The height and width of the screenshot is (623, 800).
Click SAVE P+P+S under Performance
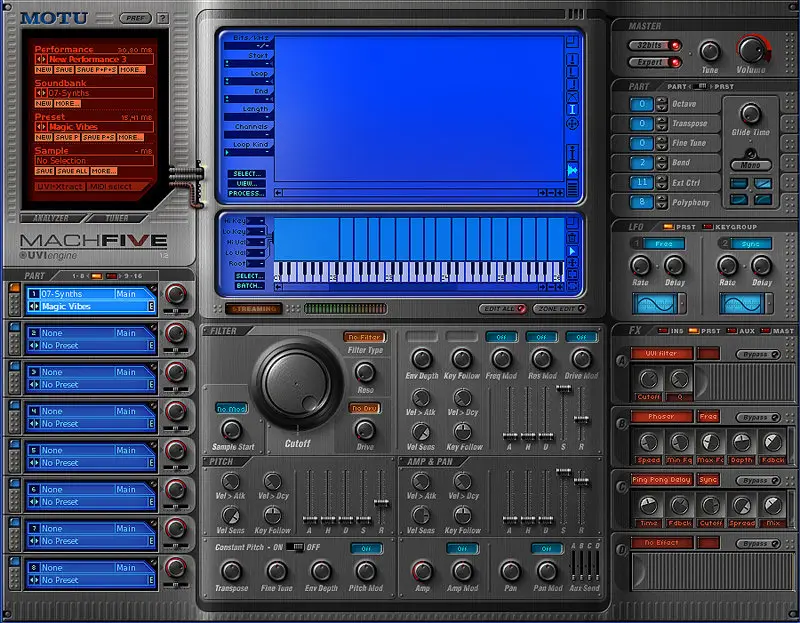(x=96, y=70)
